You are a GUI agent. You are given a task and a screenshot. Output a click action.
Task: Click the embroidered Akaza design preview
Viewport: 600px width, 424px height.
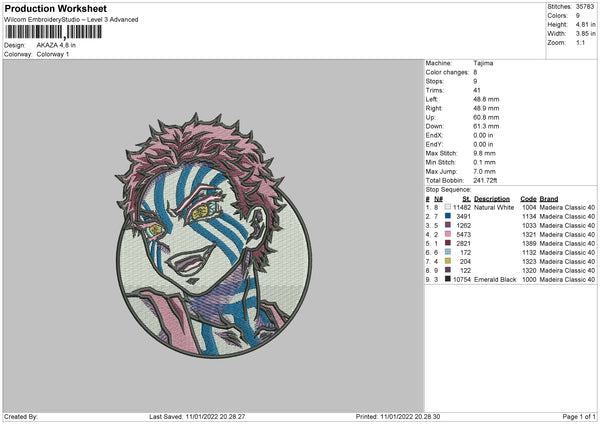214,235
